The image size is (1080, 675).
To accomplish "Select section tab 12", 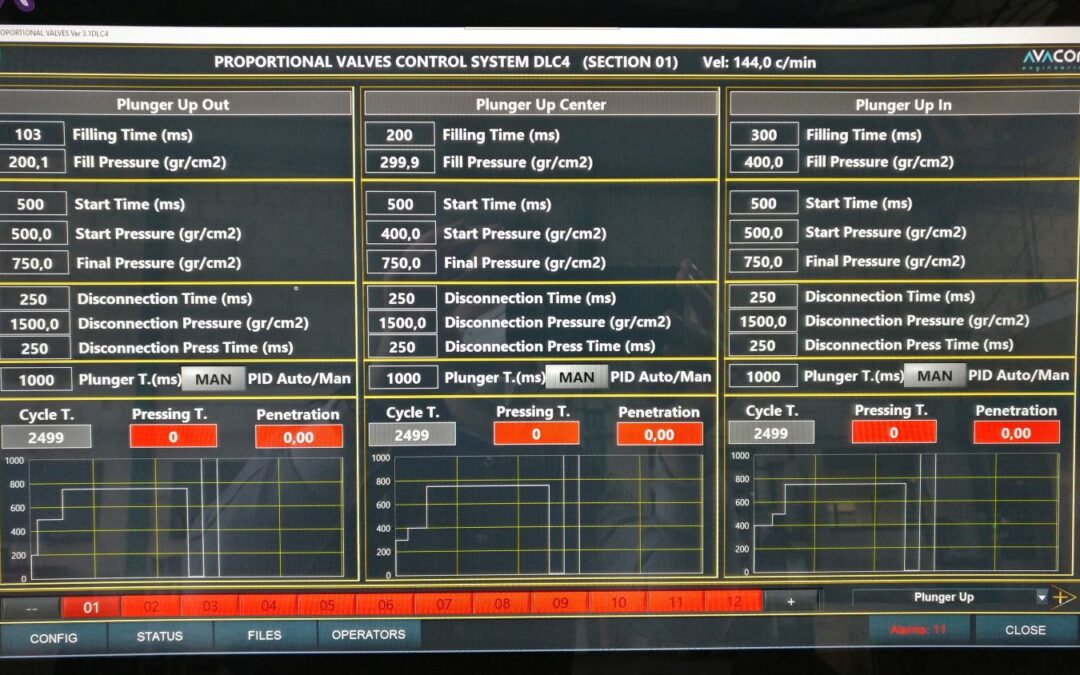I will (734, 601).
